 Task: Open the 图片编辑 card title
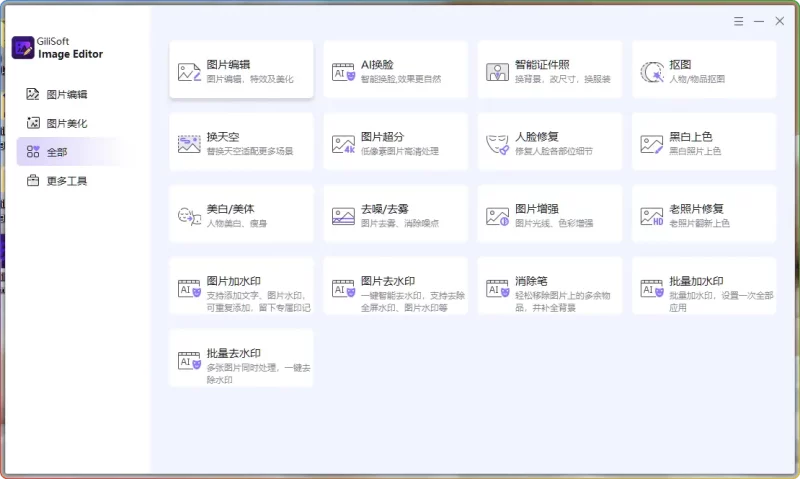tap(228, 65)
